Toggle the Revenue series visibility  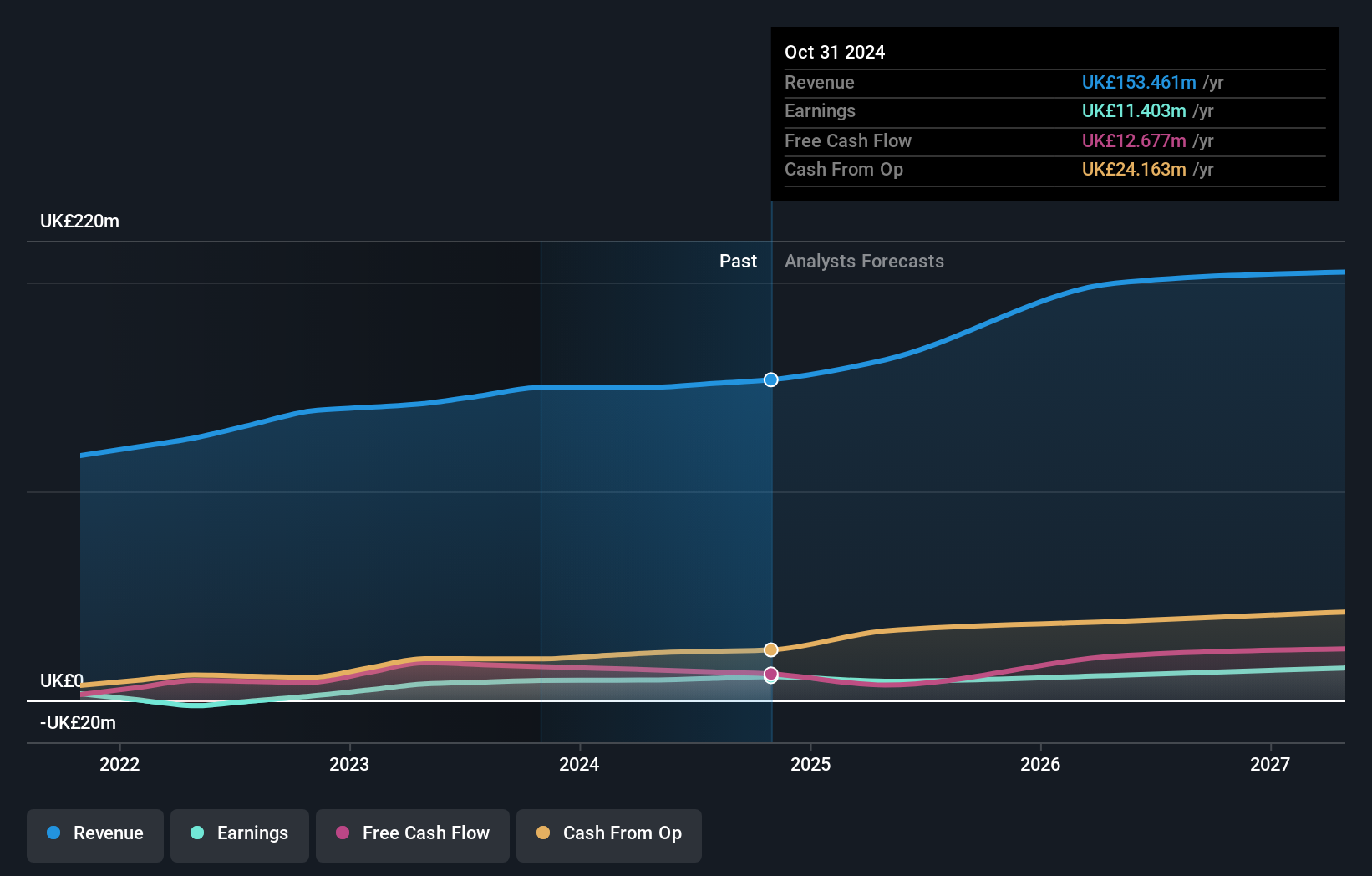[94, 835]
